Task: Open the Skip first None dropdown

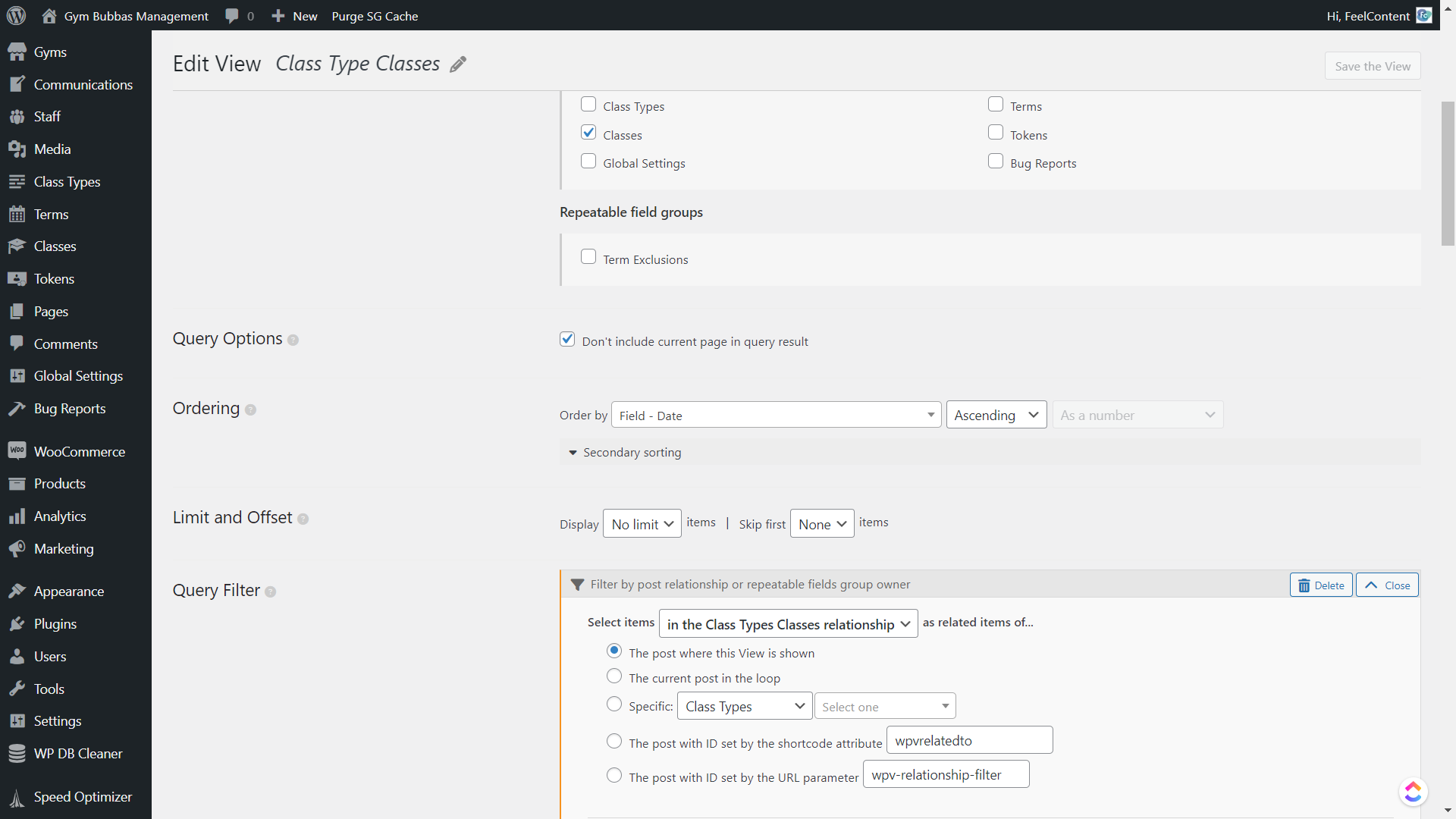Action: (822, 524)
